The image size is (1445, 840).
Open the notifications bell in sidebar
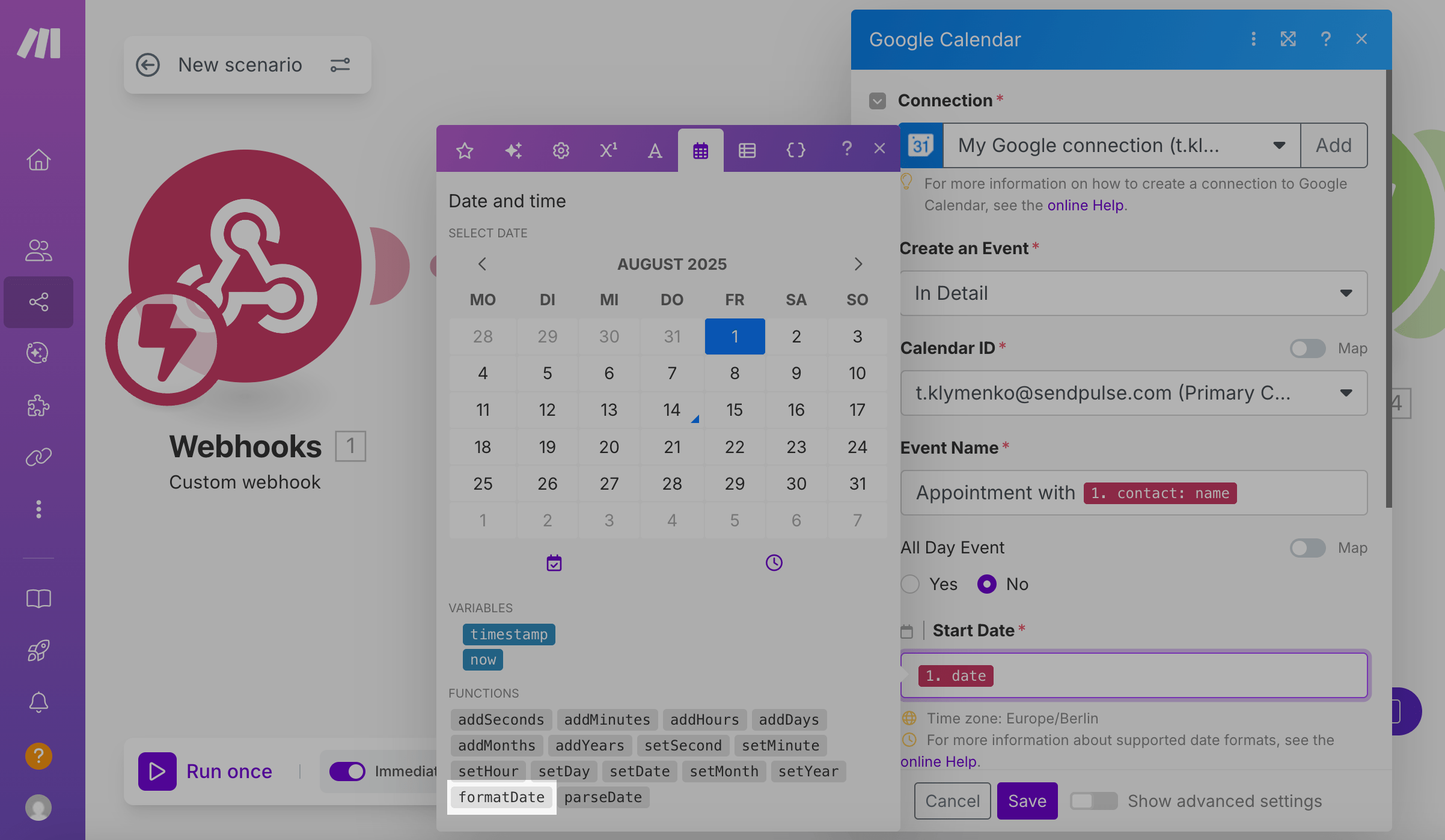coord(38,702)
